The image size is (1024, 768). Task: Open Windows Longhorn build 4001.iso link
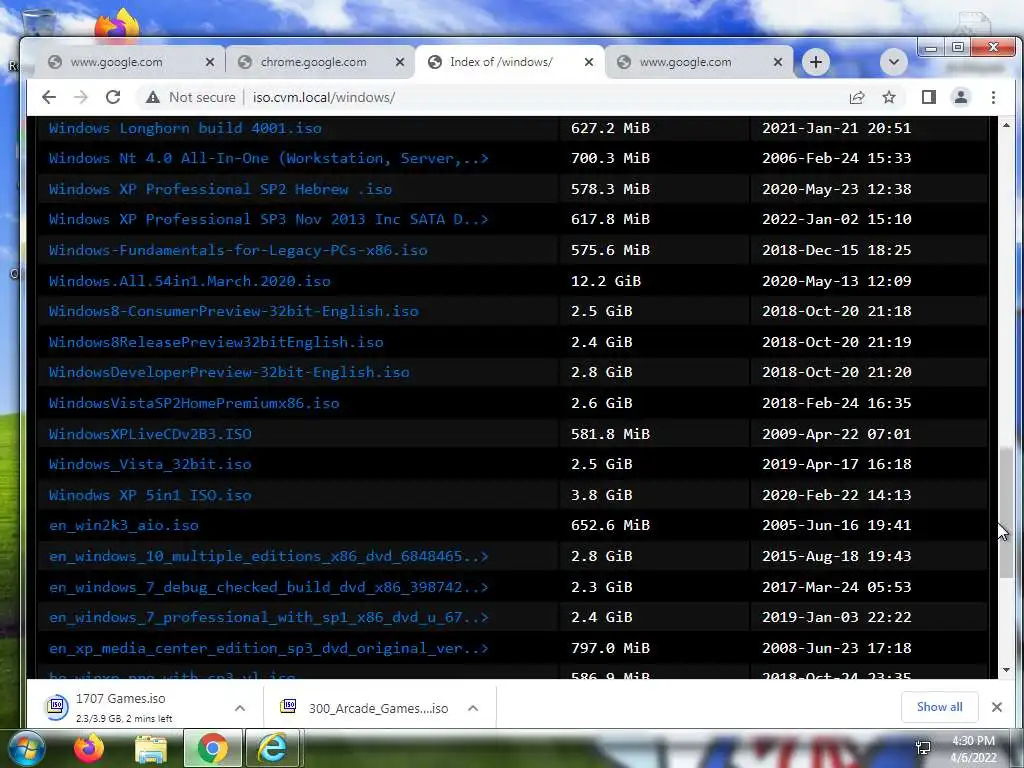(185, 128)
